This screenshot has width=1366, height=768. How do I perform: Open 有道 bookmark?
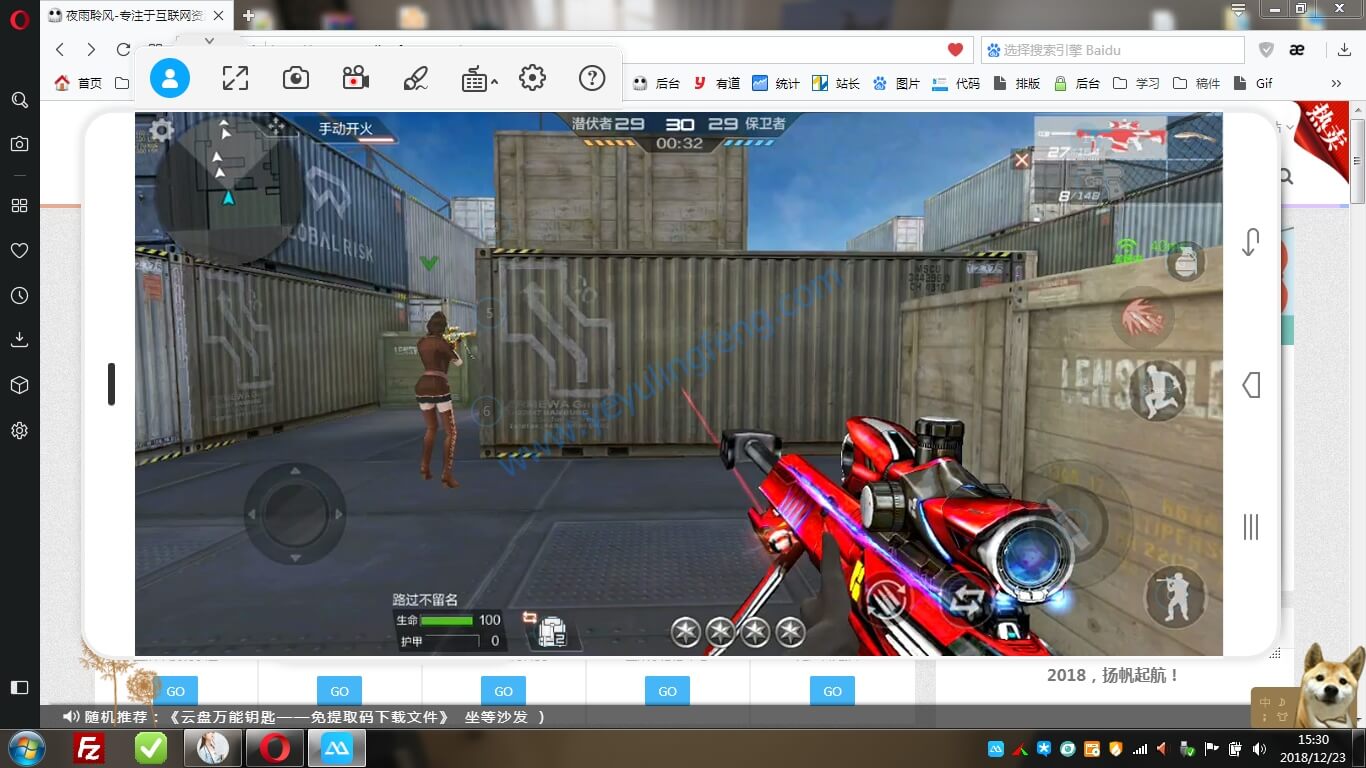coord(717,84)
